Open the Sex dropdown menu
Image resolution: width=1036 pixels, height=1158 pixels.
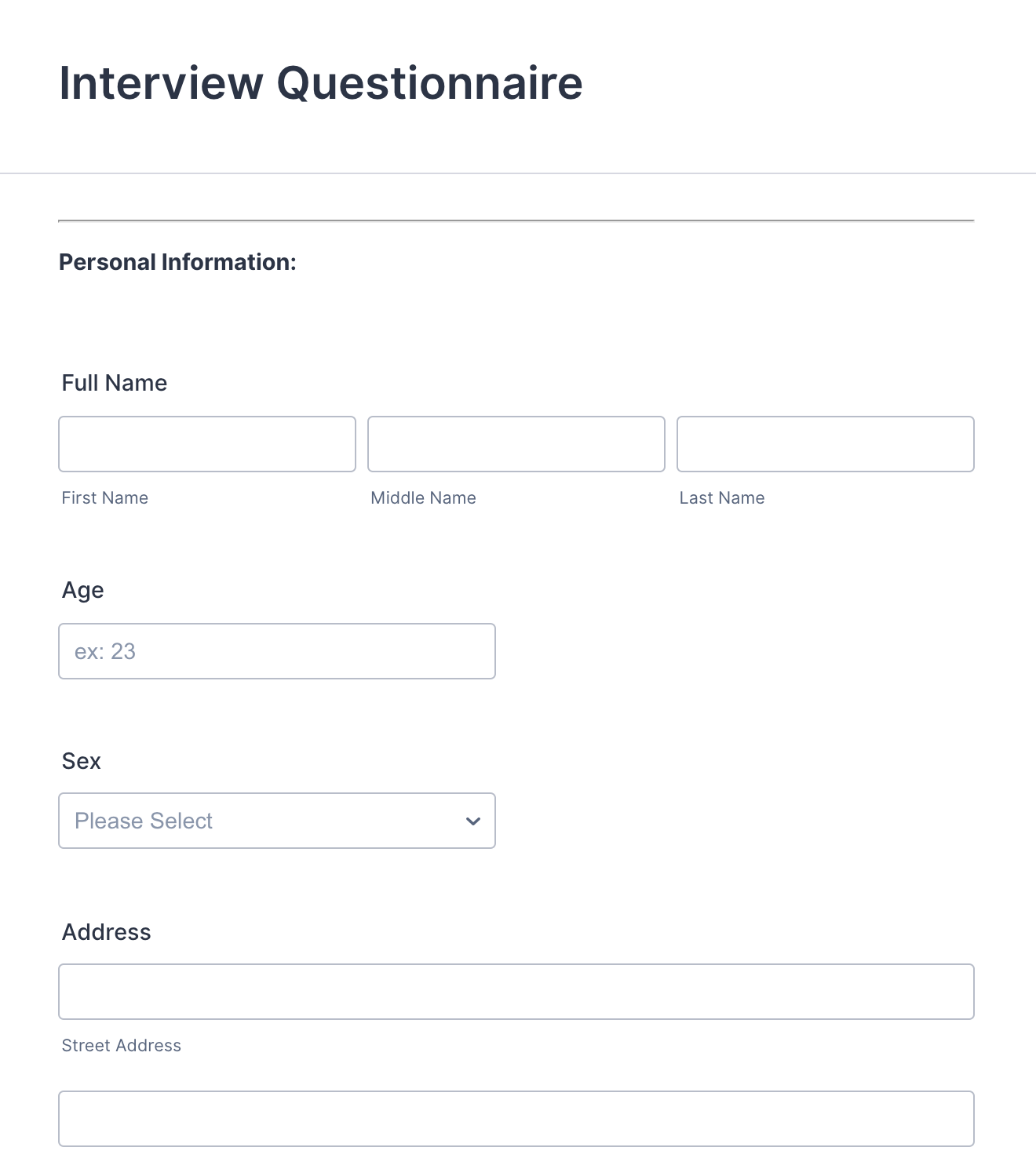coord(277,821)
